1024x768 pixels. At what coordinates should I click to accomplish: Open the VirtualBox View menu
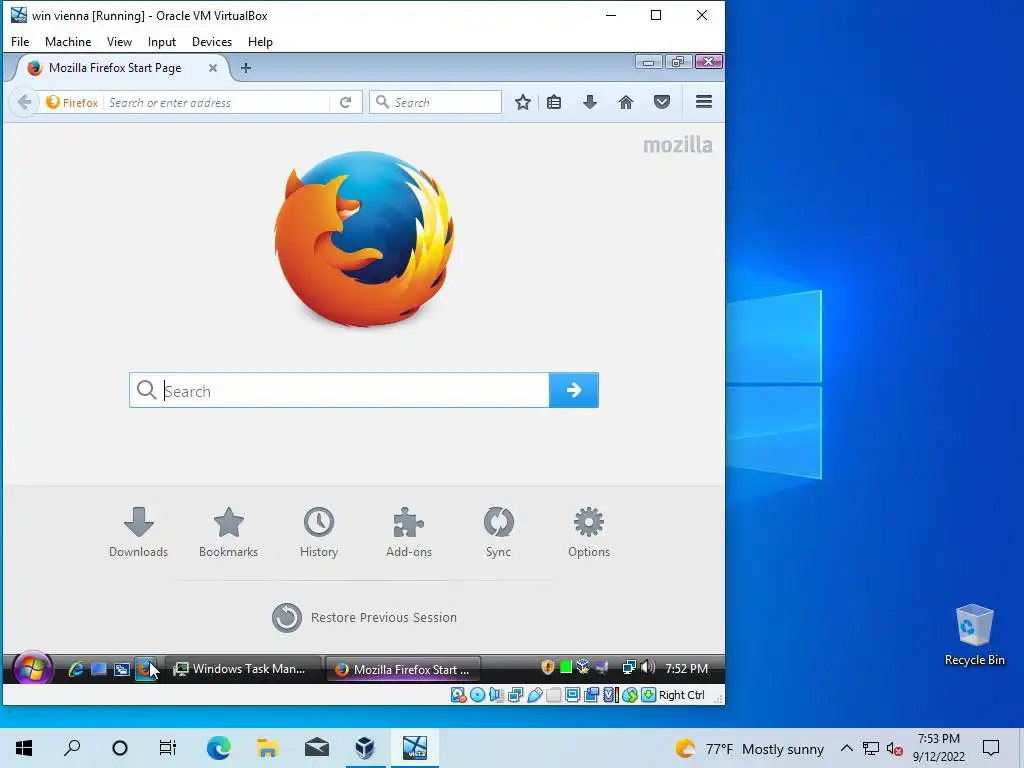(x=119, y=42)
